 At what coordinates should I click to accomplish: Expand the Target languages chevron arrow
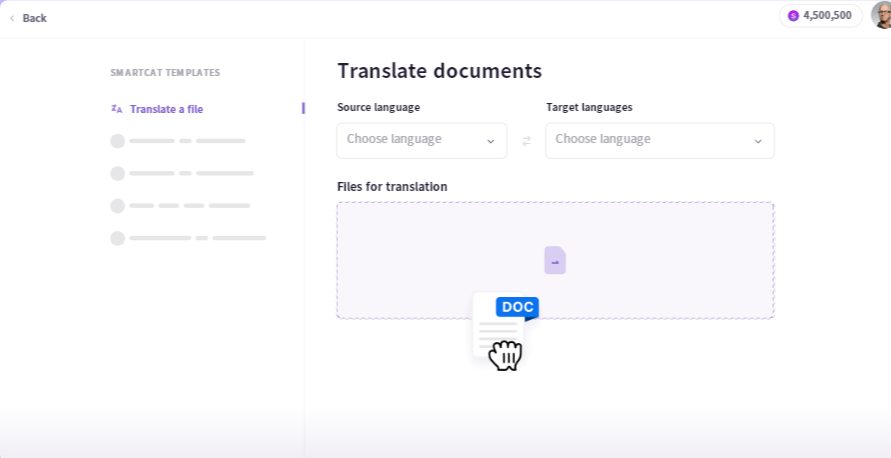tap(757, 141)
